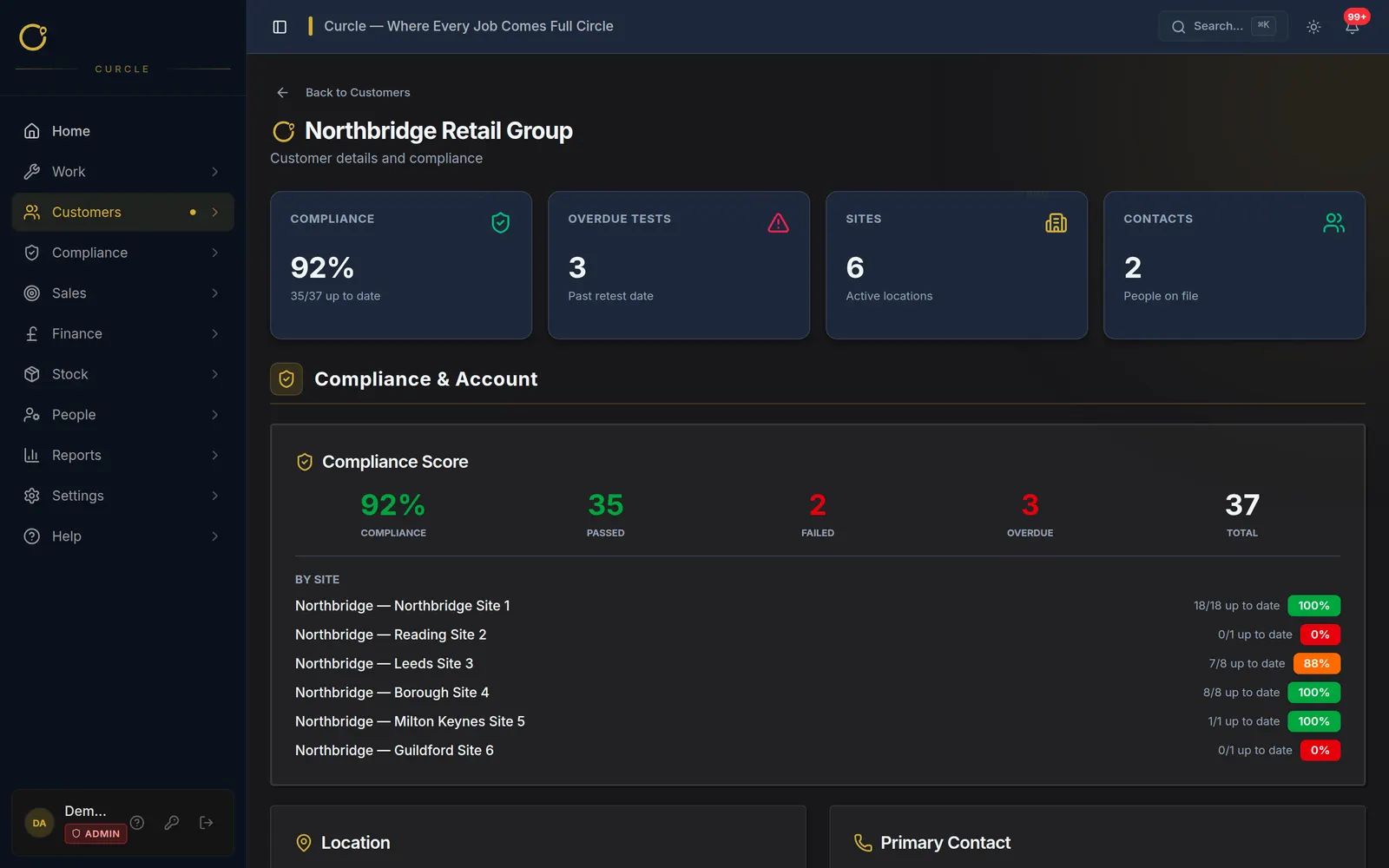The width and height of the screenshot is (1389, 868).
Task: Click the Reports bar chart icon
Action: point(32,455)
